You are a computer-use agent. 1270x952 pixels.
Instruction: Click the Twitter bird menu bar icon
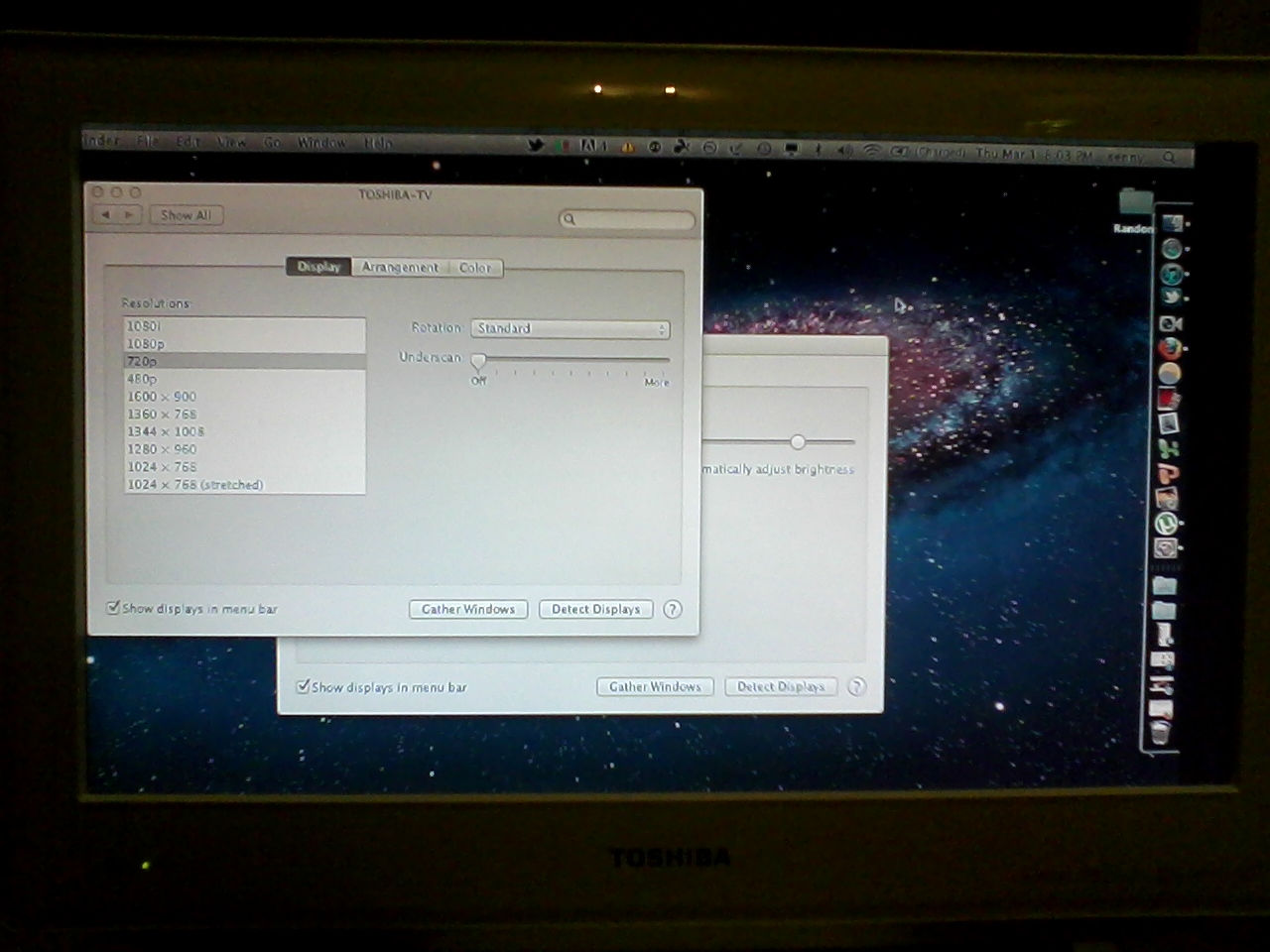[x=535, y=146]
